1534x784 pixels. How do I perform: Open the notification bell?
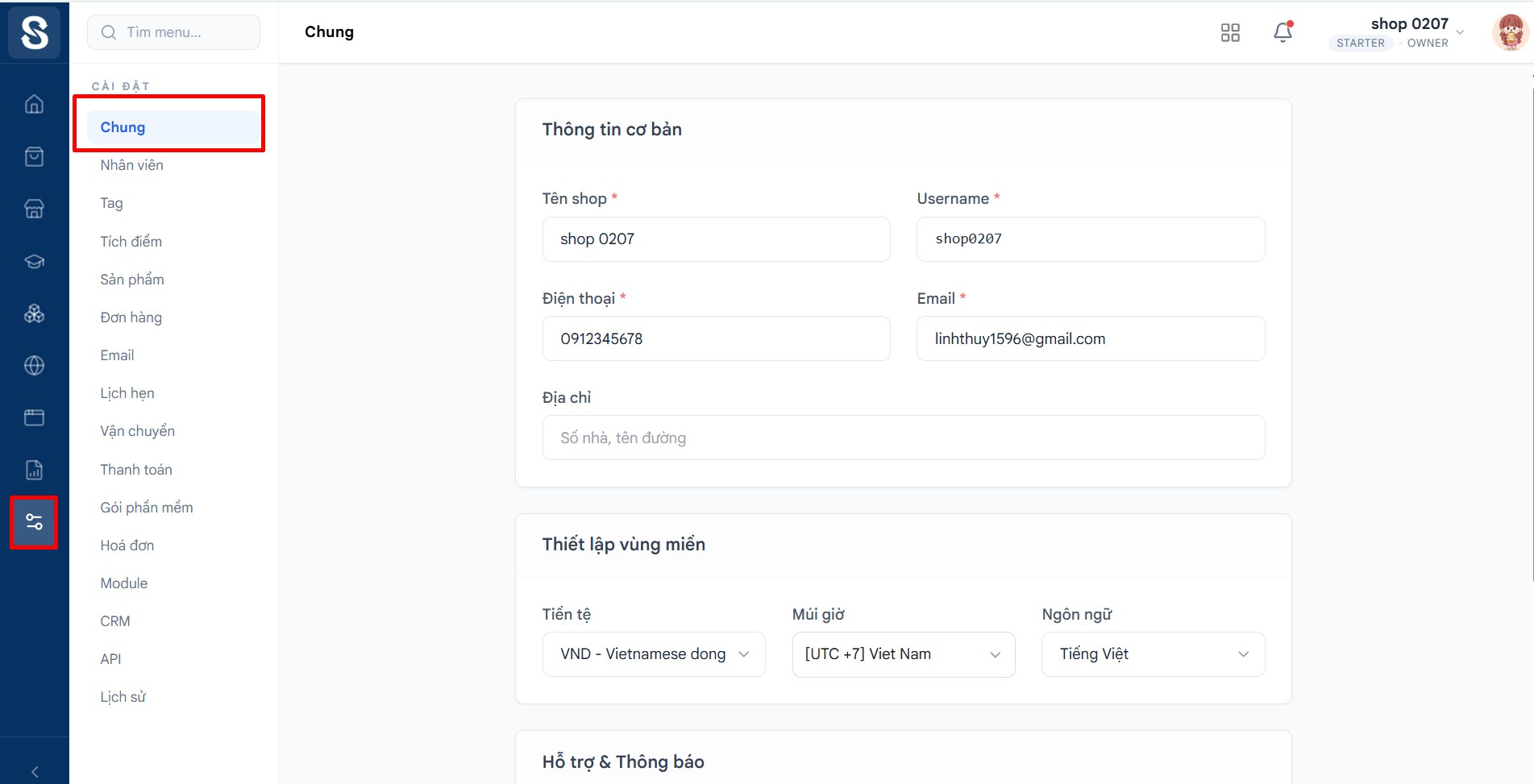(x=1282, y=32)
